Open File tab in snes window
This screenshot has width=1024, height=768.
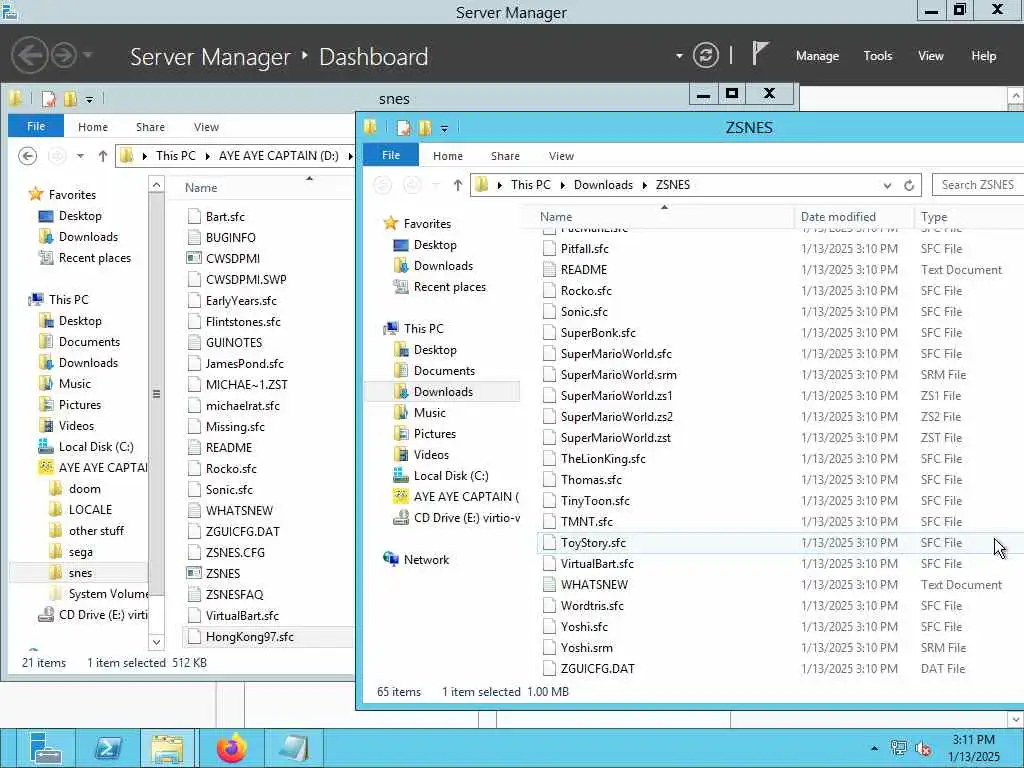click(36, 126)
